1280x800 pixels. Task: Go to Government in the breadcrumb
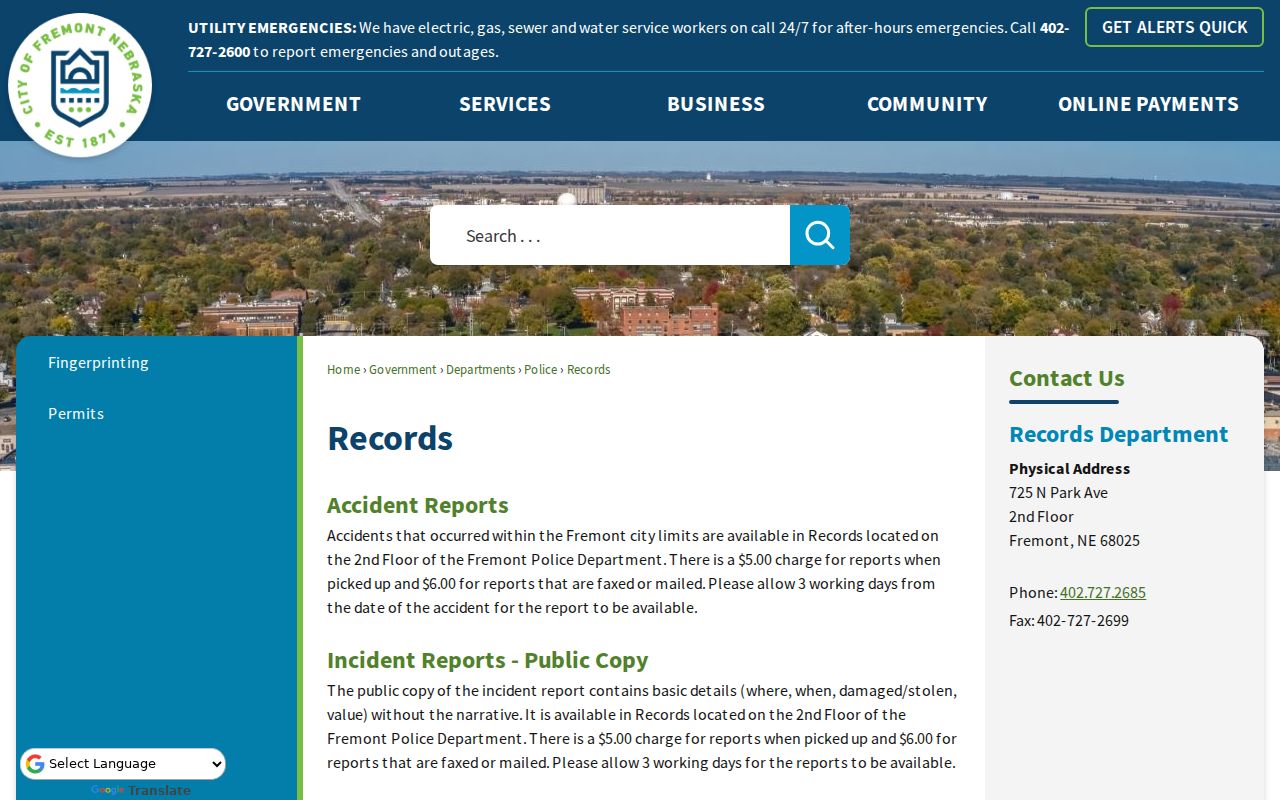(403, 369)
